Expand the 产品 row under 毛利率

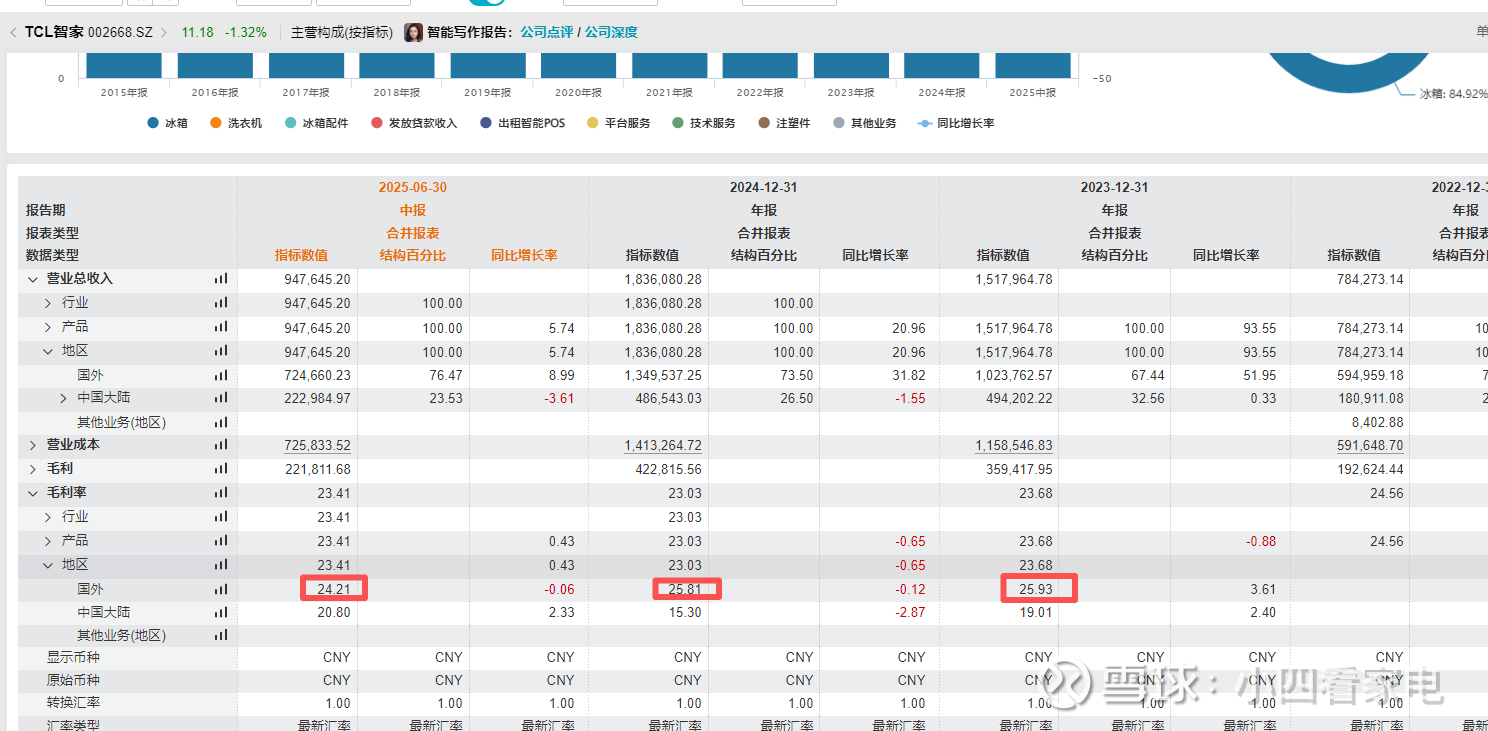tap(48, 541)
